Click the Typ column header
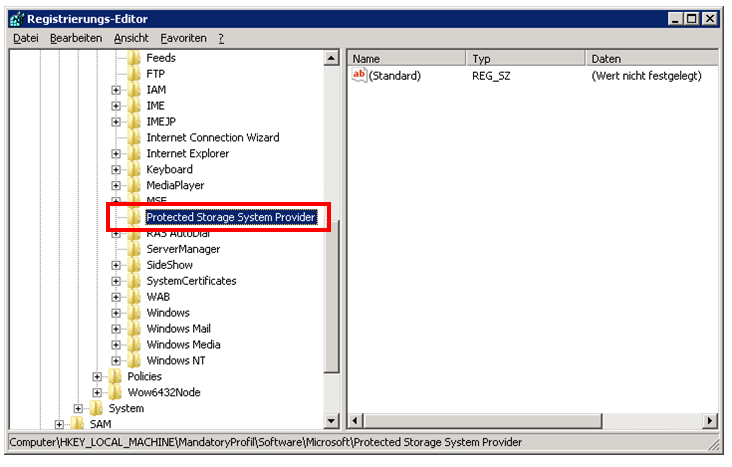 (x=525, y=59)
